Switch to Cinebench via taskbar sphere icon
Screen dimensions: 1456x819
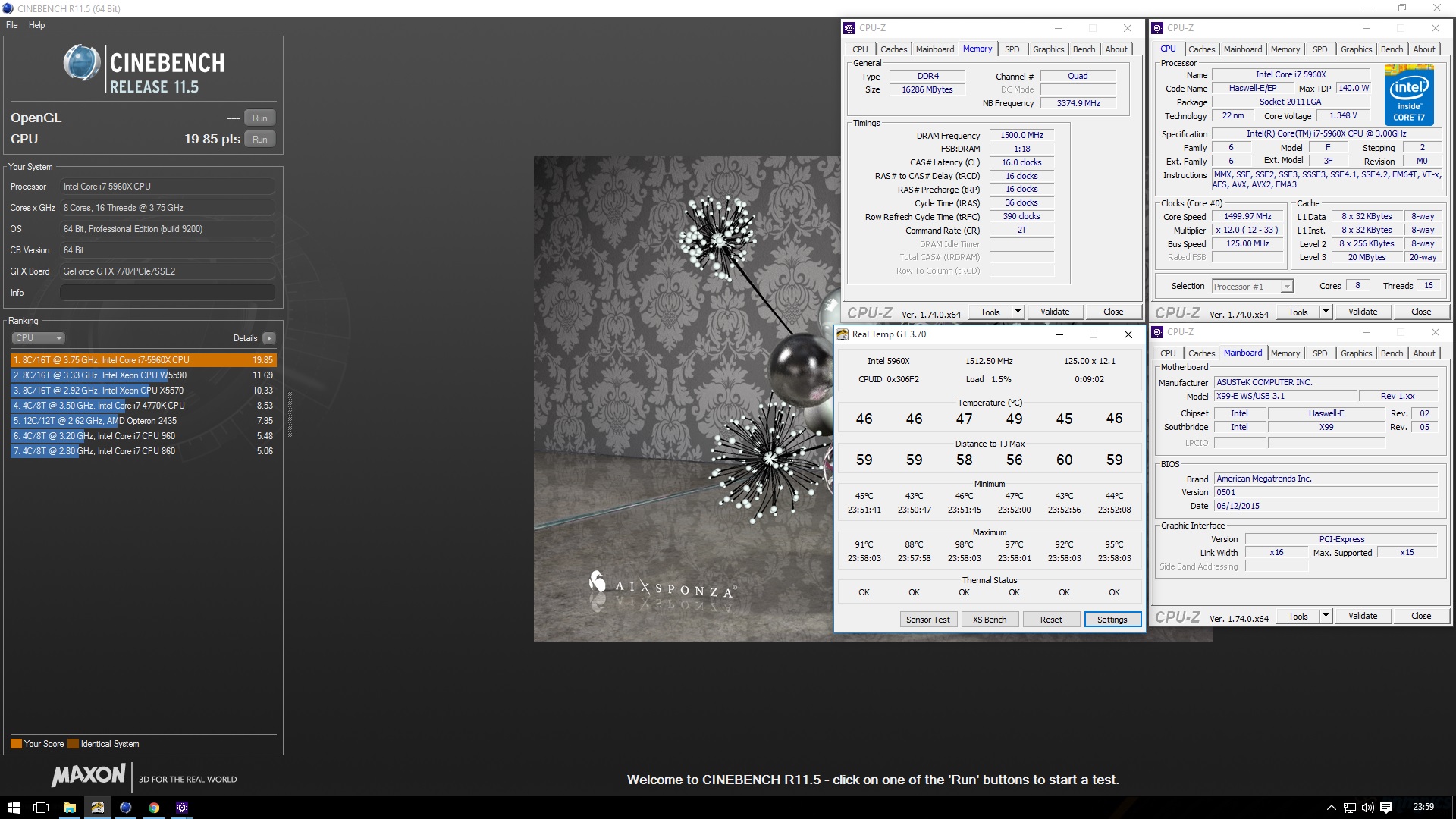tap(126, 808)
